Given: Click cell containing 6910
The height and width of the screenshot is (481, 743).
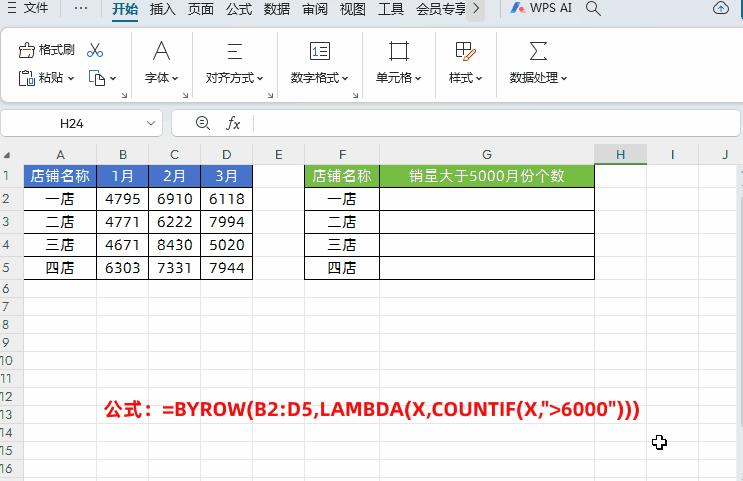Looking at the screenshot, I should click(174, 199).
